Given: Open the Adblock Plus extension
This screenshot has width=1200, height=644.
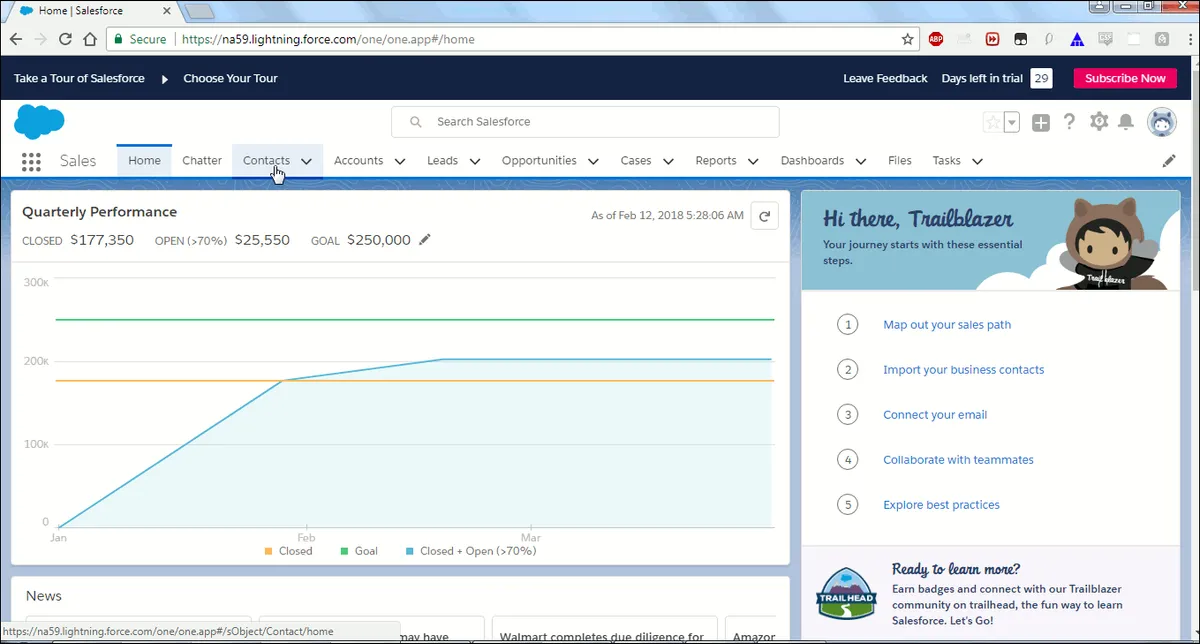Looking at the screenshot, I should [936, 39].
